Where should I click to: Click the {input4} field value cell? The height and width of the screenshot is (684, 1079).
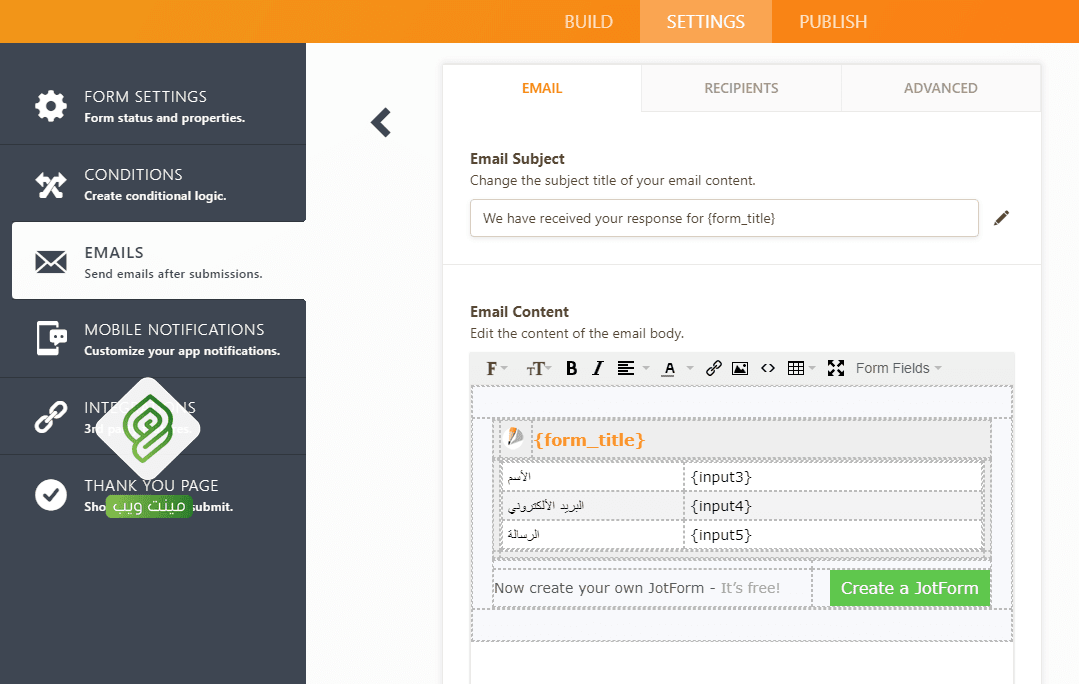coord(833,506)
